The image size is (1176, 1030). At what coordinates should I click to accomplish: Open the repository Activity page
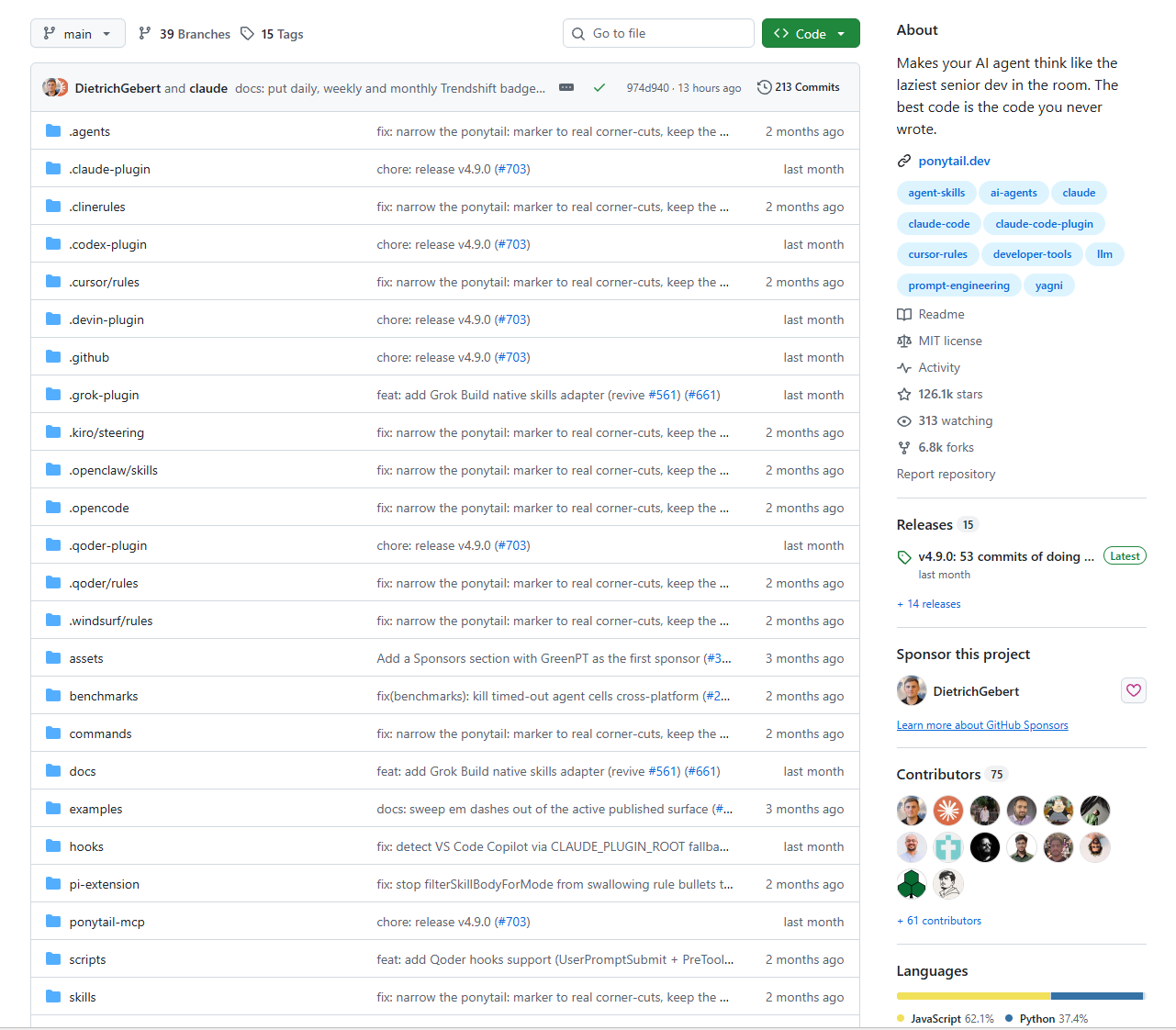point(928,367)
